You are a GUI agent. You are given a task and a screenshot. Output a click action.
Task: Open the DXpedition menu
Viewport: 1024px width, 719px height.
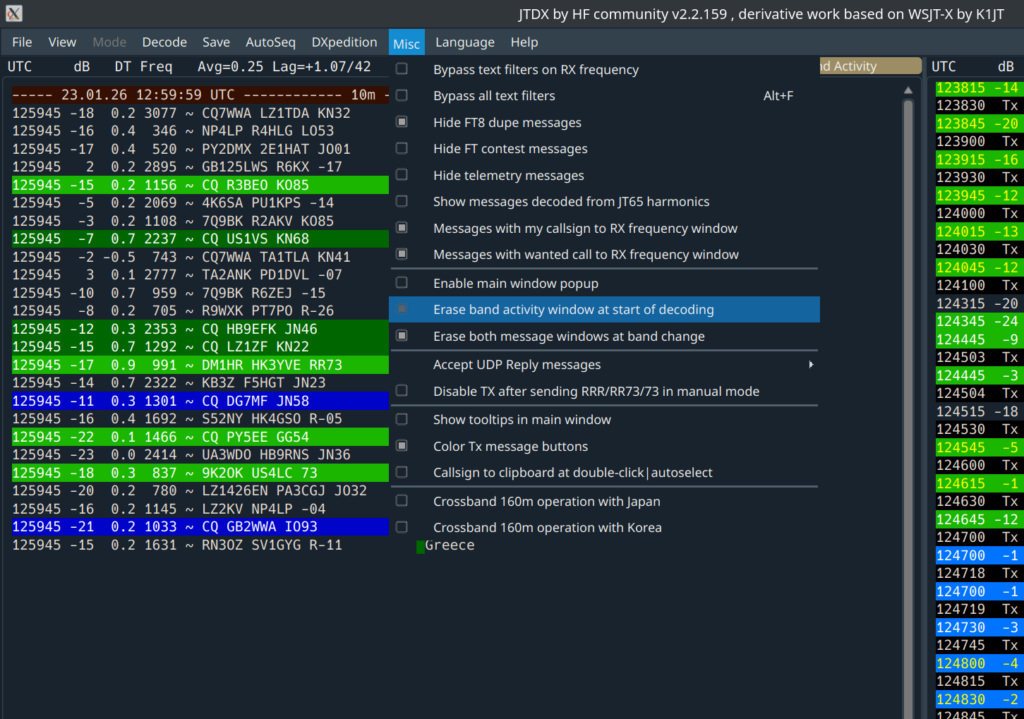tap(344, 42)
